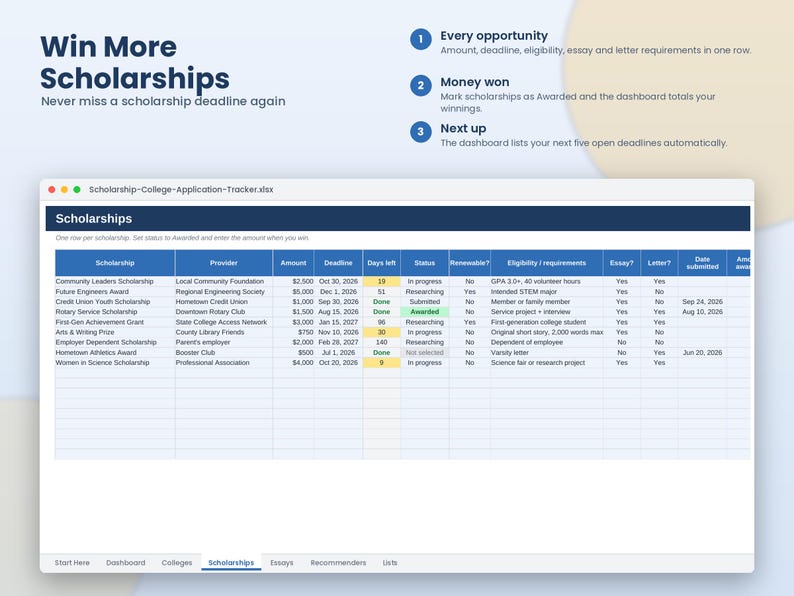
Task: Select the green Awarded status cell
Action: (x=424, y=312)
